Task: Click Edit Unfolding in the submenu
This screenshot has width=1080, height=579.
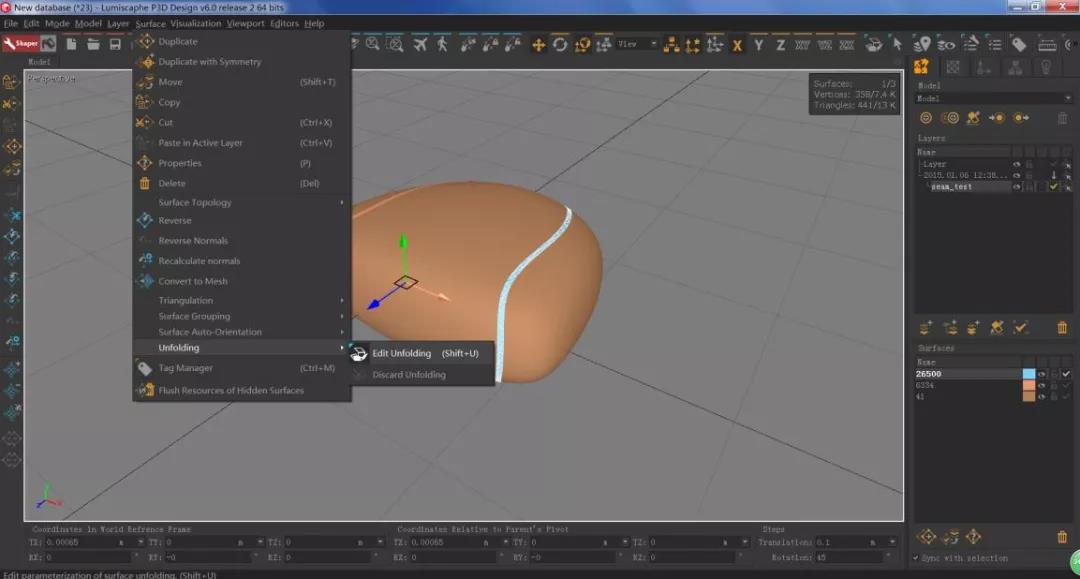Action: pos(401,353)
